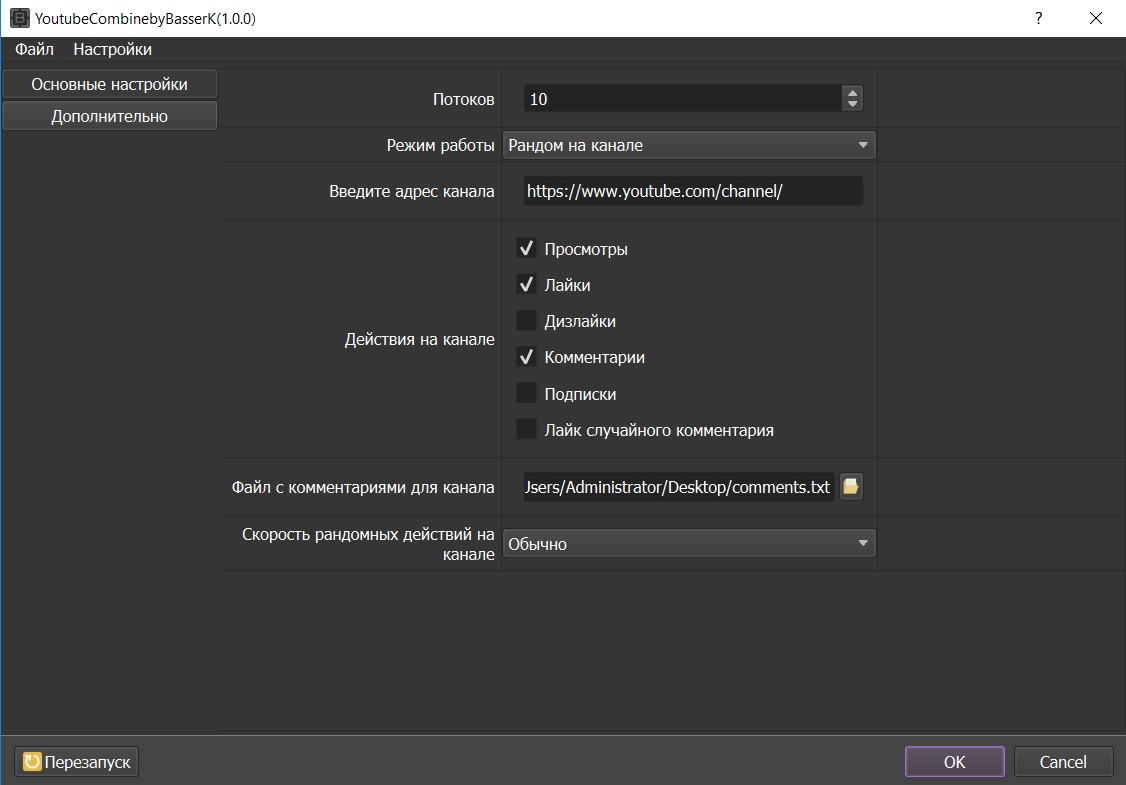
Task: Switch to Основные настройки tab
Action: coord(109,84)
